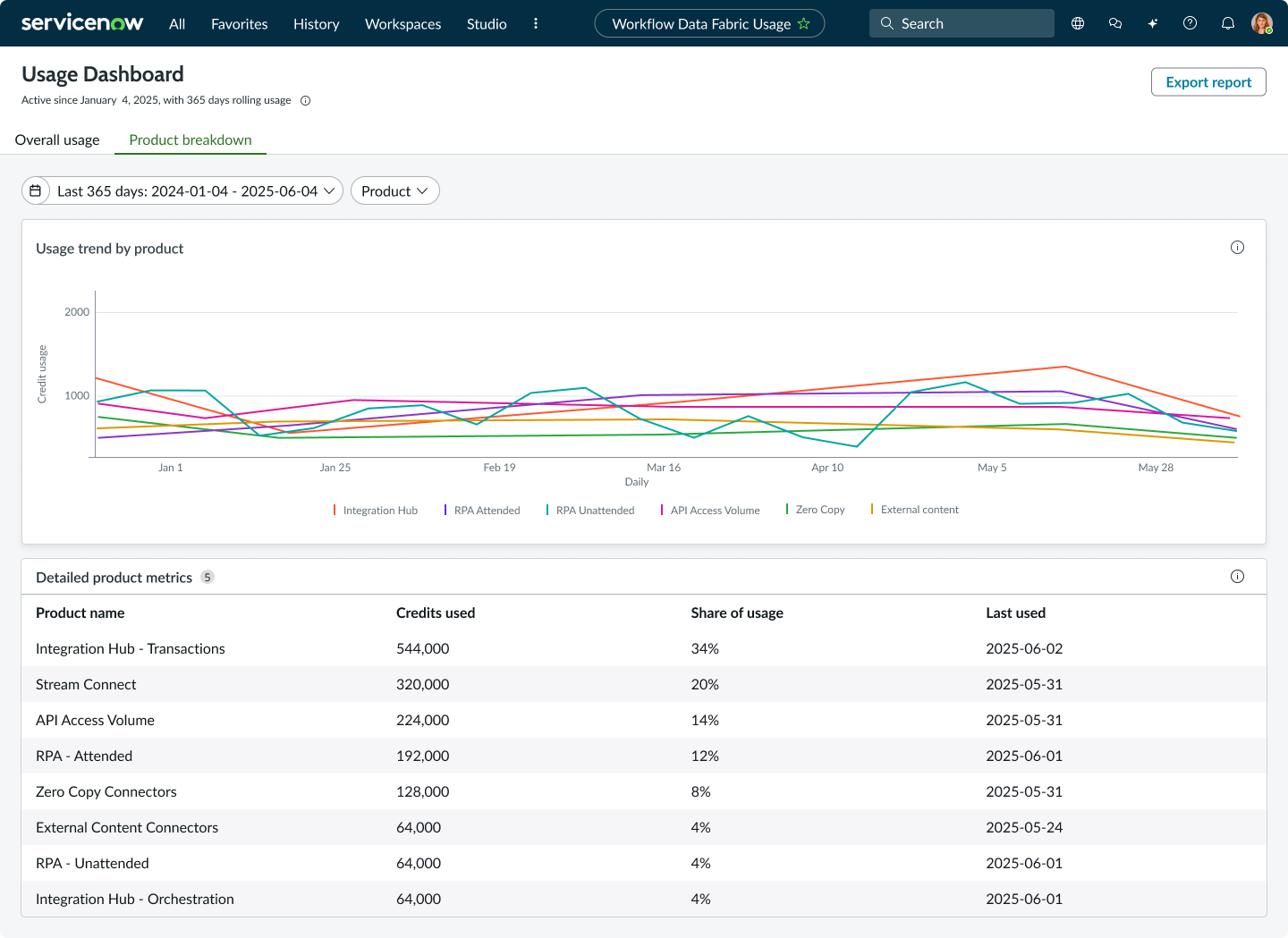
Task: Open the All menu
Action: (177, 24)
